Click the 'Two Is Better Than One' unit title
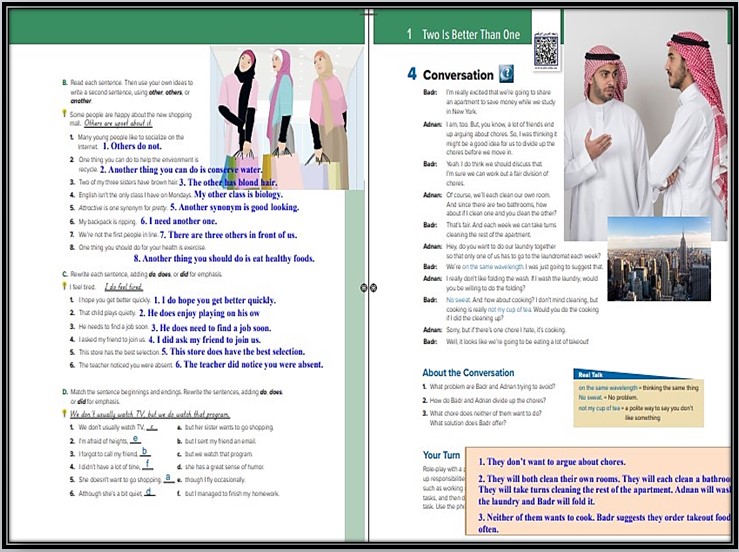This screenshot has height=552, width=739. [471, 34]
